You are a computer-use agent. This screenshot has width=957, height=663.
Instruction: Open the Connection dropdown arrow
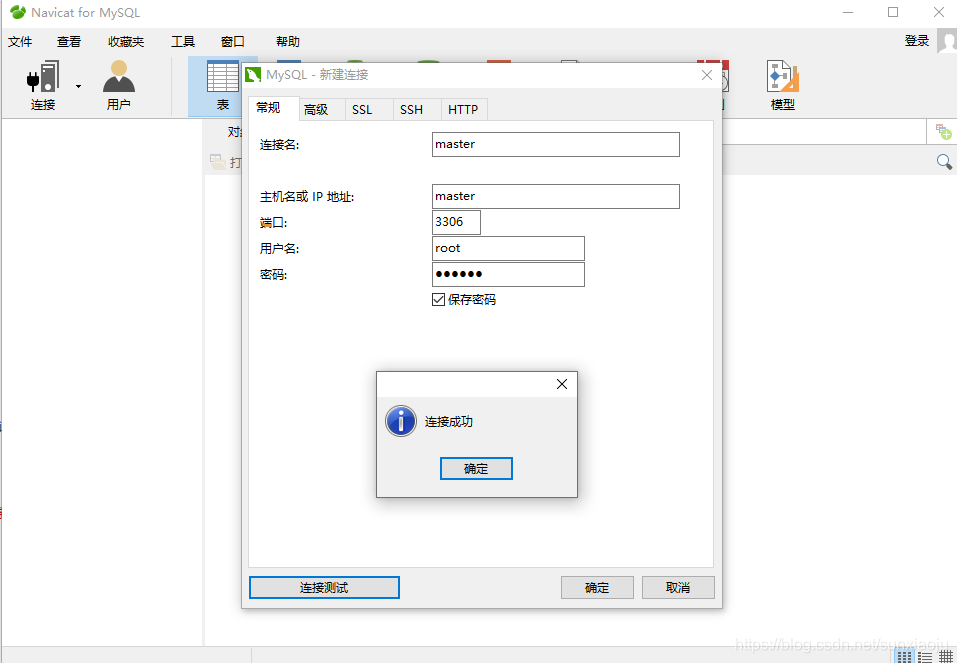point(78,87)
